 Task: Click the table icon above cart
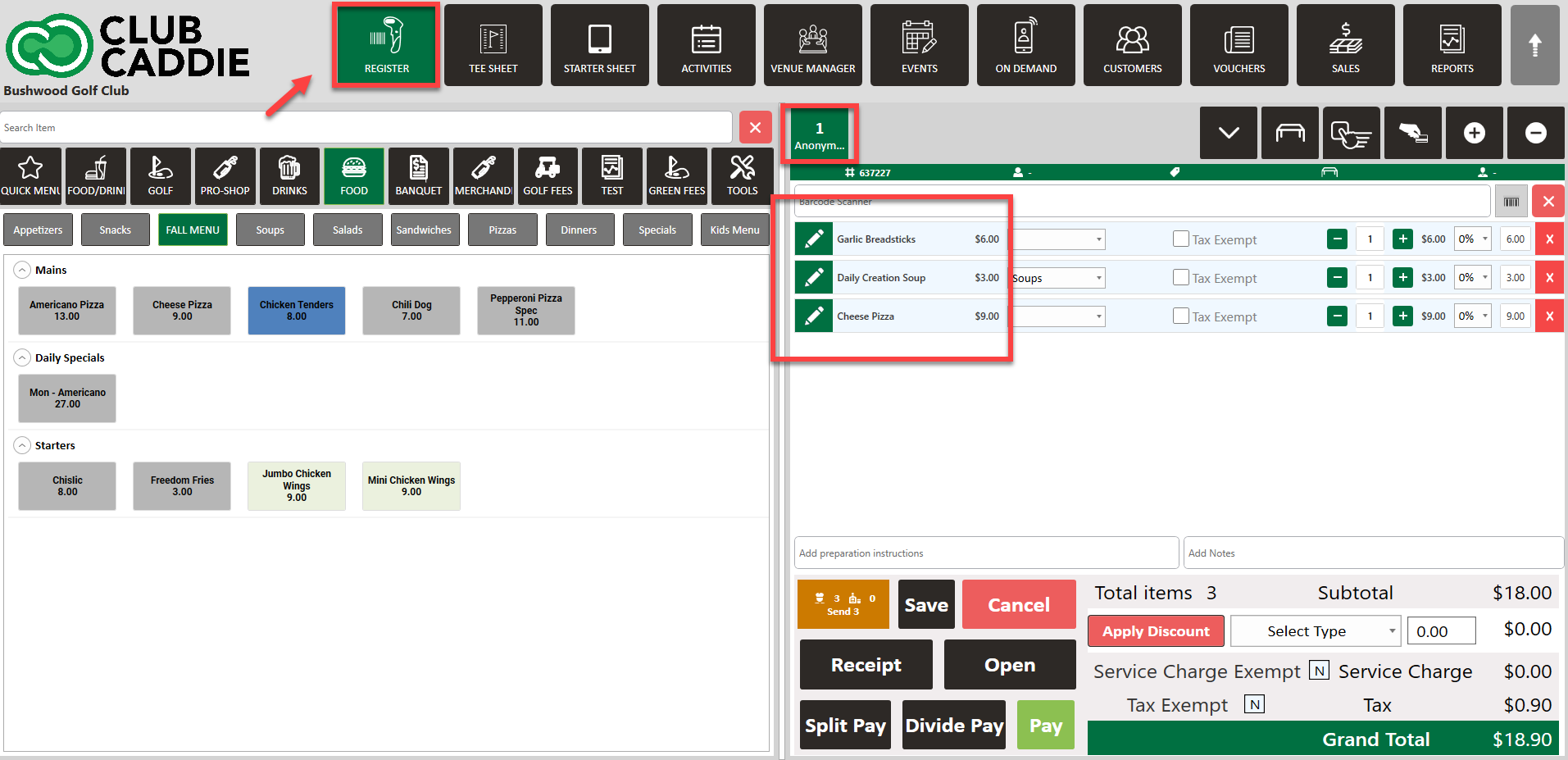pos(1289,133)
